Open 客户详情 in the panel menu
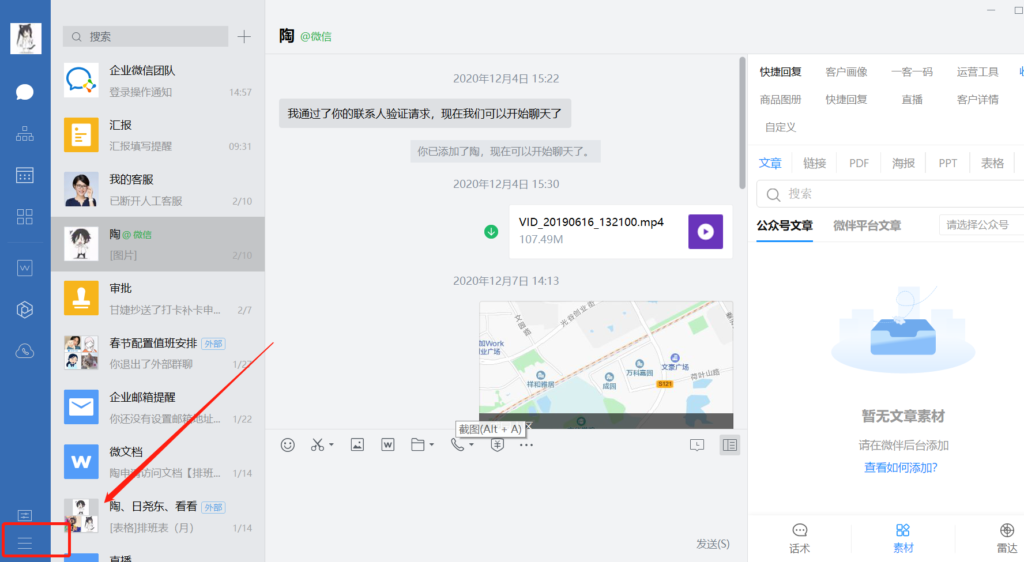Image resolution: width=1024 pixels, height=562 pixels. (x=978, y=99)
